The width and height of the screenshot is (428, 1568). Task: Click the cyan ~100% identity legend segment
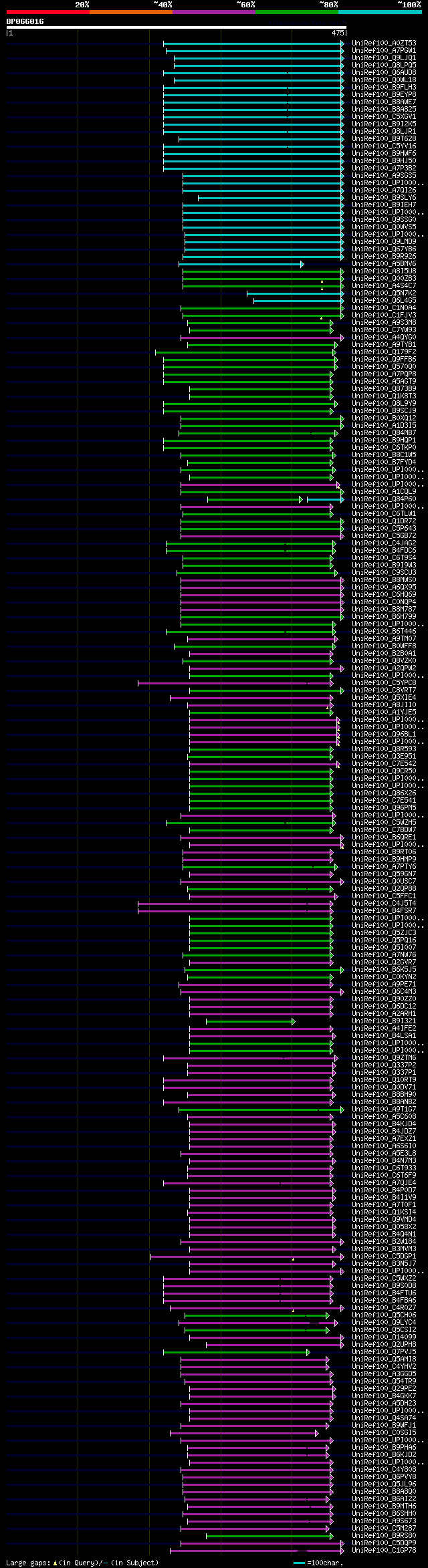pos(380,12)
